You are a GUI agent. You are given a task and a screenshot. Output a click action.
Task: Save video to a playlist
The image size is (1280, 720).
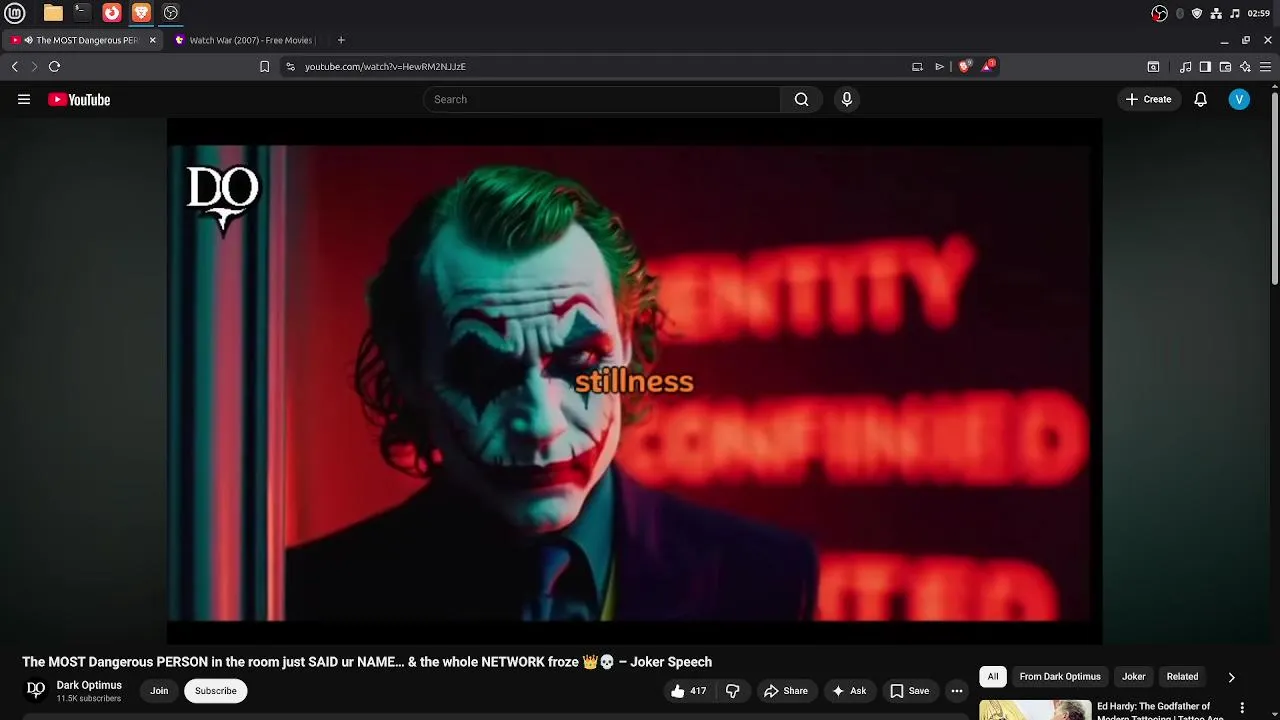[x=910, y=691]
